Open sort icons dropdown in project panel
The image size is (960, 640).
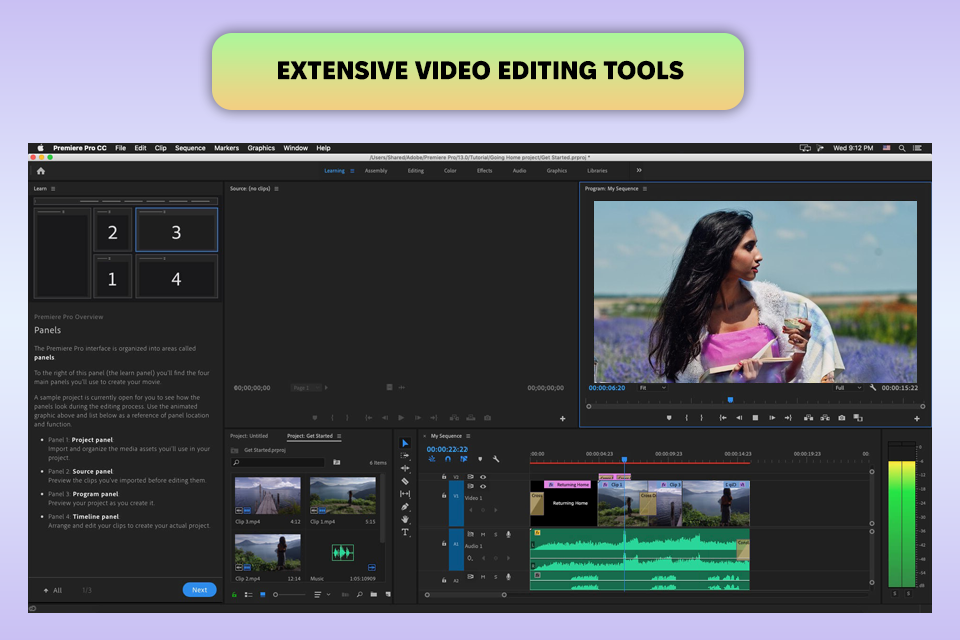322,595
